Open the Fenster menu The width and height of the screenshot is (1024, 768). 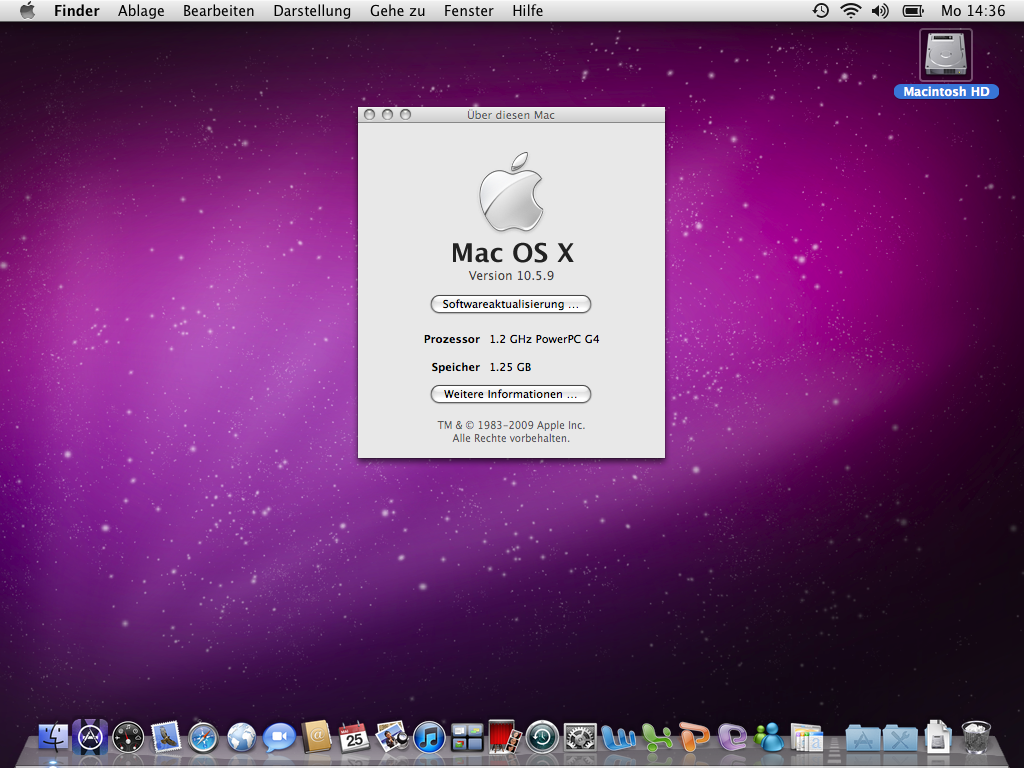468,10
